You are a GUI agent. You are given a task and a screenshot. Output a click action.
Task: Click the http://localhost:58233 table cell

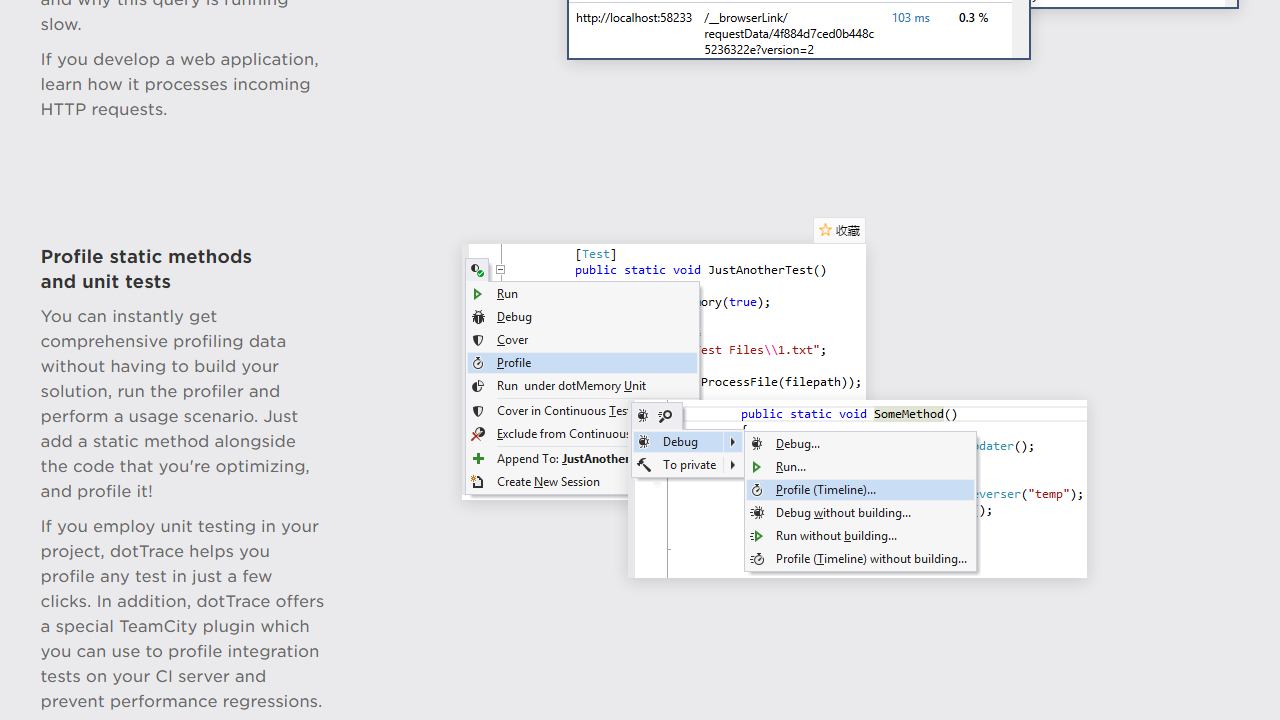634,18
